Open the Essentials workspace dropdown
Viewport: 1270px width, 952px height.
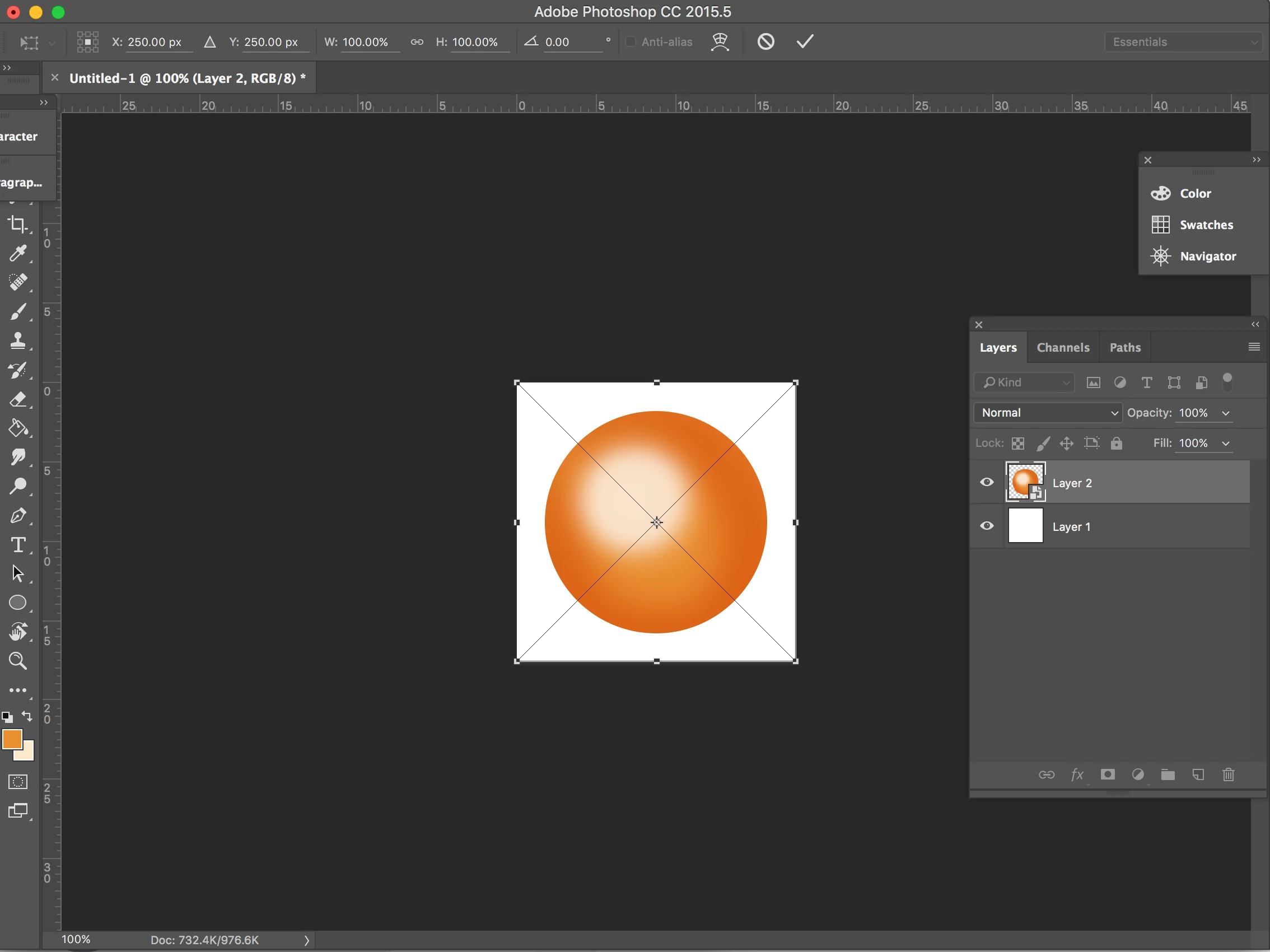[x=1184, y=42]
